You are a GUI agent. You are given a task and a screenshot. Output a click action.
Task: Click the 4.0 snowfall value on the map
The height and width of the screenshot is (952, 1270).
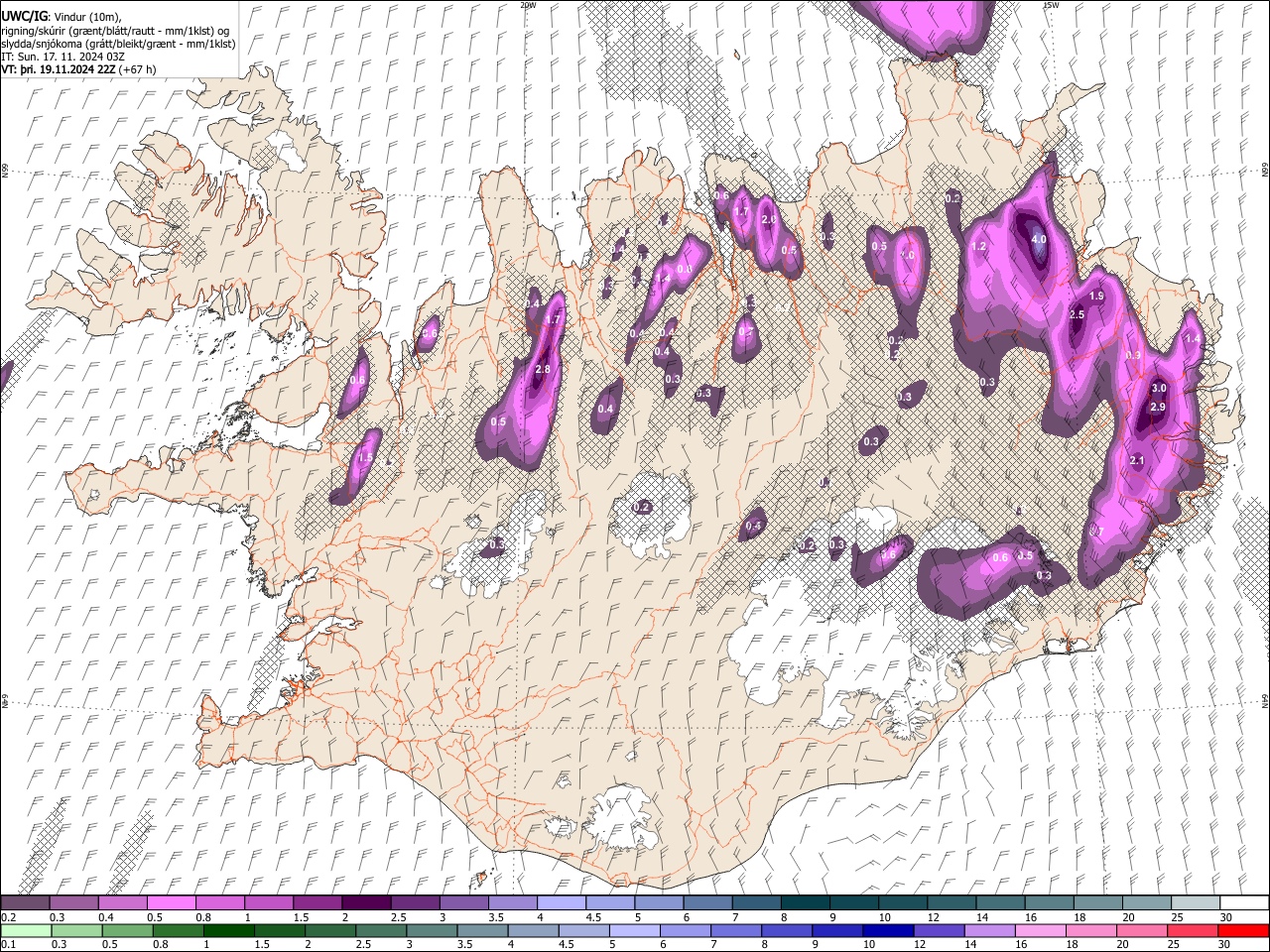1039,239
